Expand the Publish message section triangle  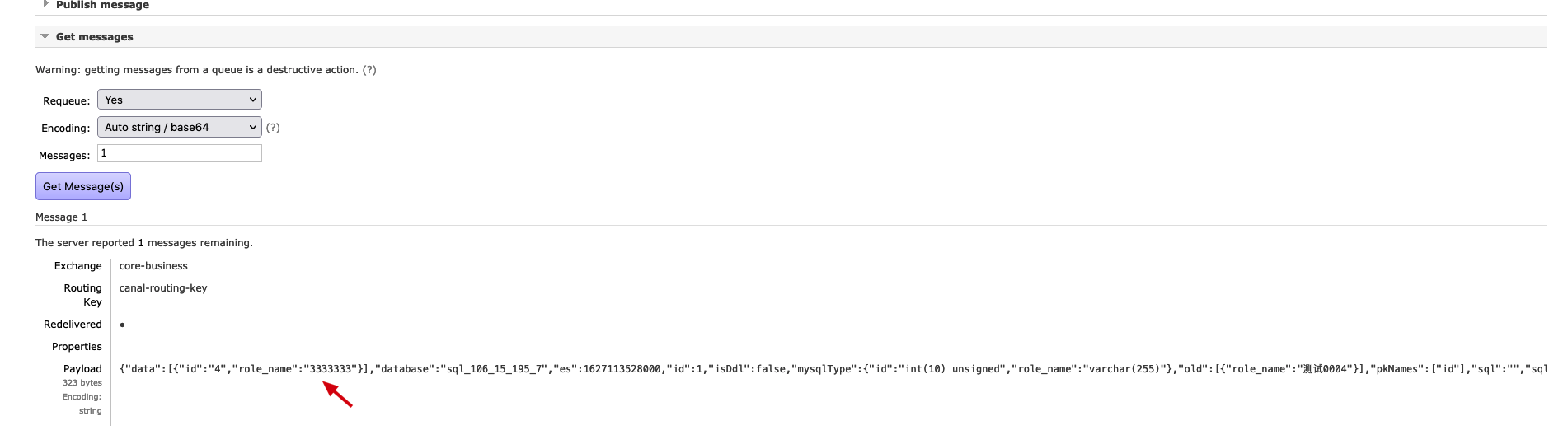45,4
